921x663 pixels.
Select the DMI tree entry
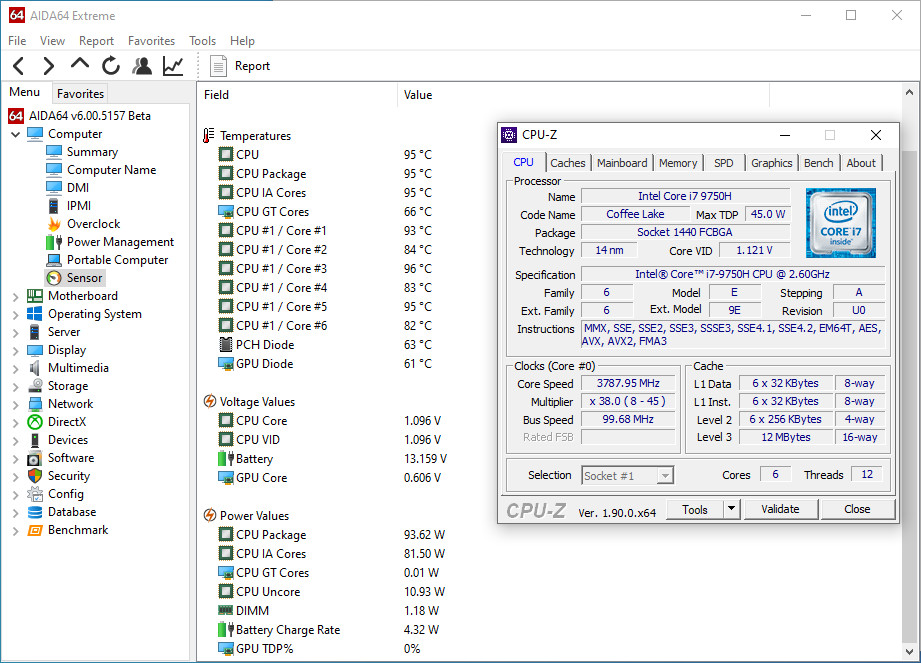pyautogui.click(x=78, y=187)
